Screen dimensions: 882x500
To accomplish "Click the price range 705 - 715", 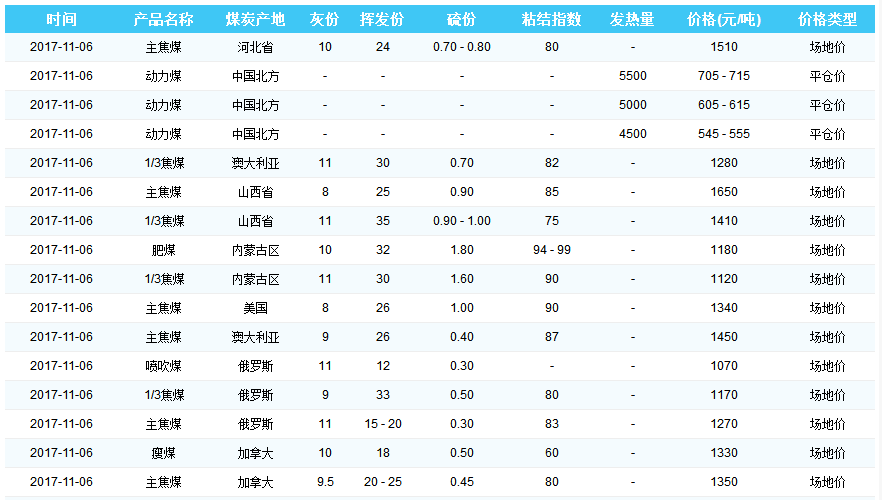I will coord(724,76).
